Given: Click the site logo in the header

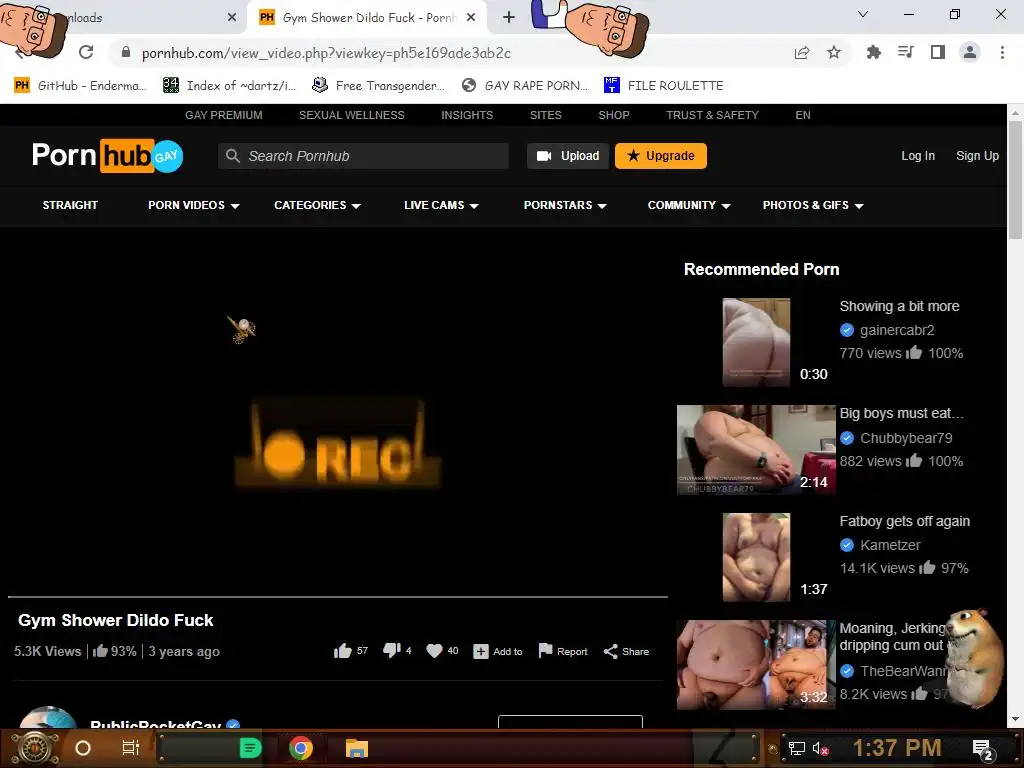Looking at the screenshot, I should pyautogui.click(x=108, y=155).
